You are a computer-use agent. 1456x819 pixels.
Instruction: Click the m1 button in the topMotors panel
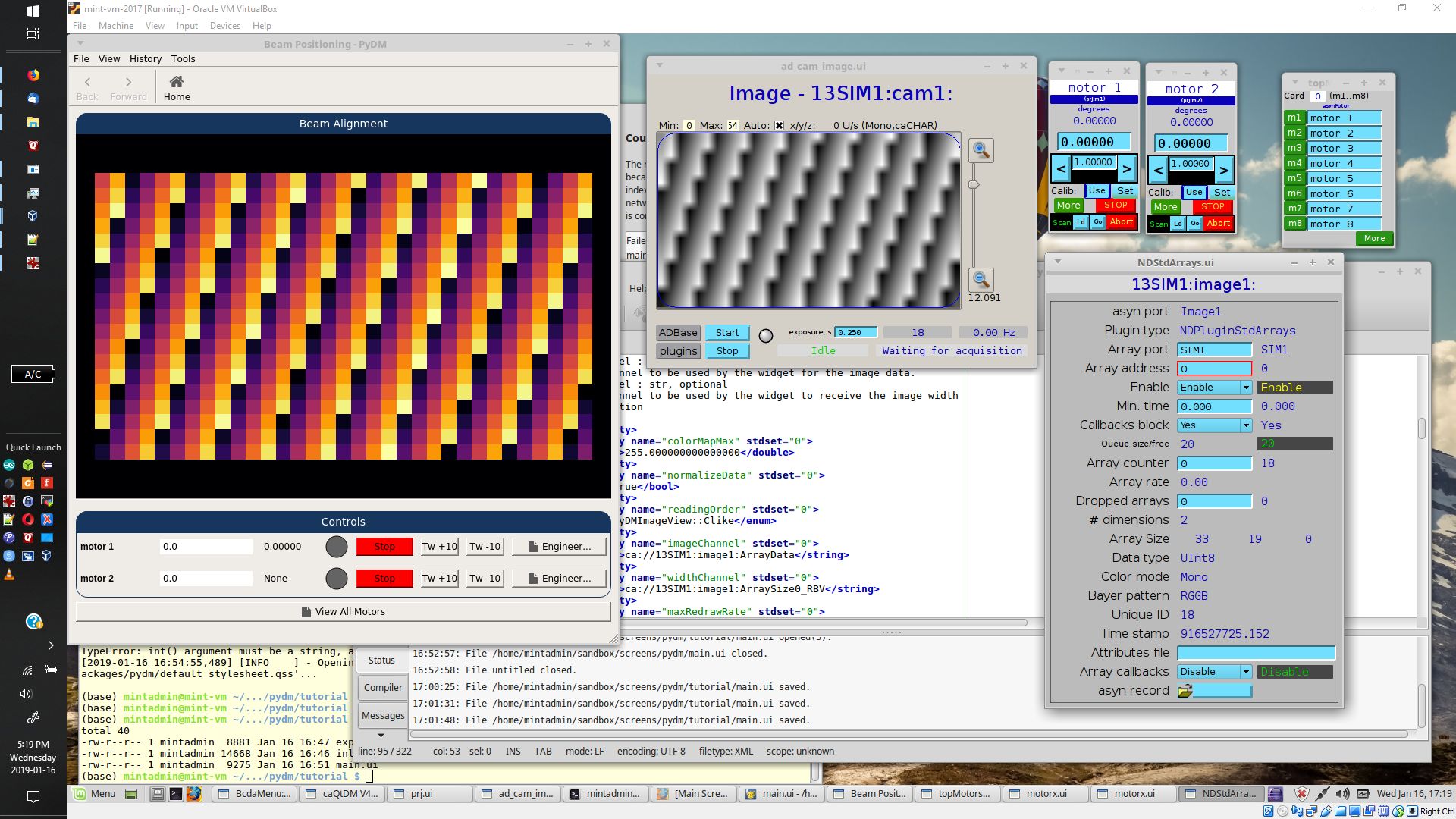pyautogui.click(x=1295, y=118)
